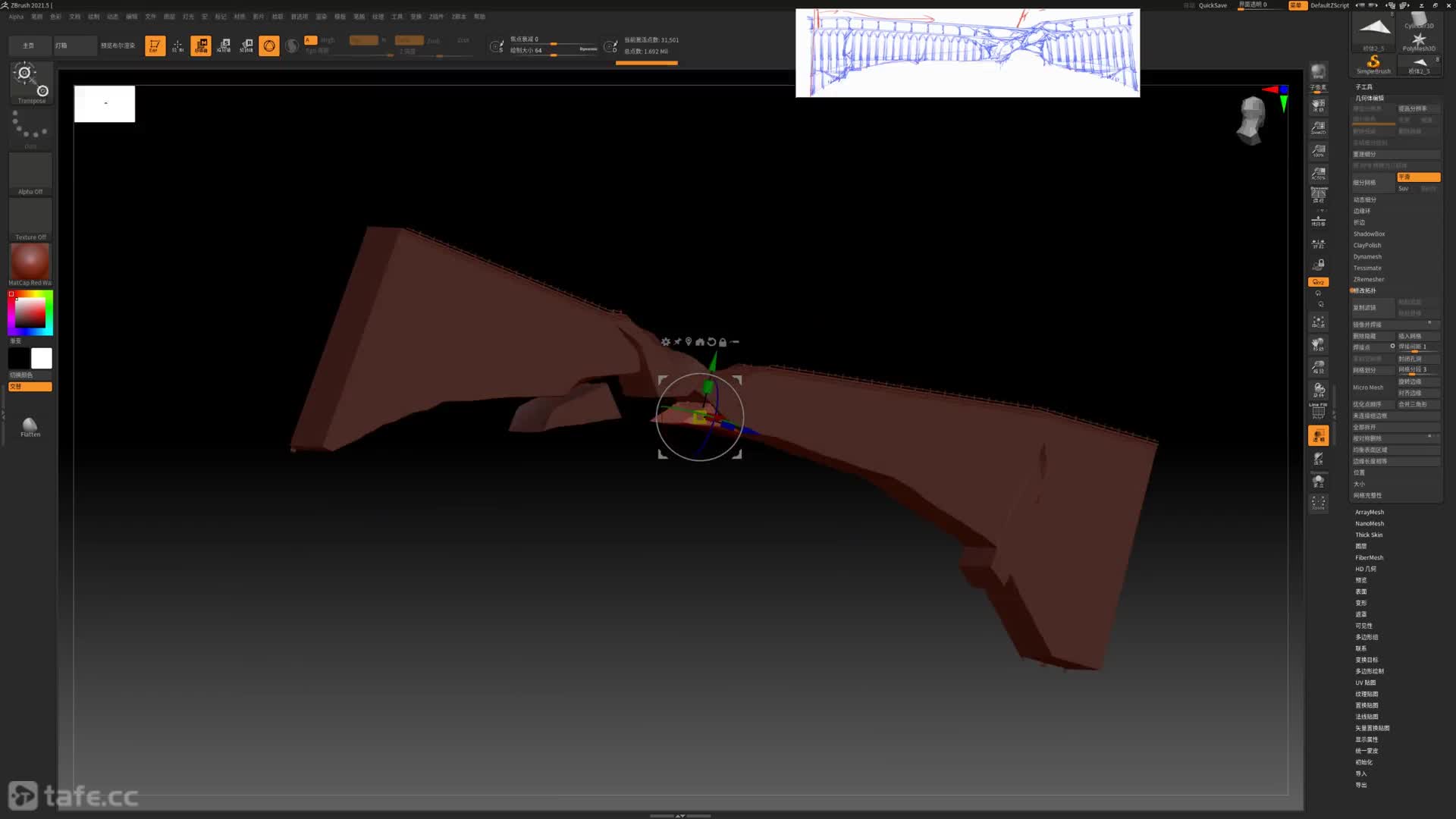Select the Flatten brush icon
The image size is (1456, 819).
coord(30,428)
